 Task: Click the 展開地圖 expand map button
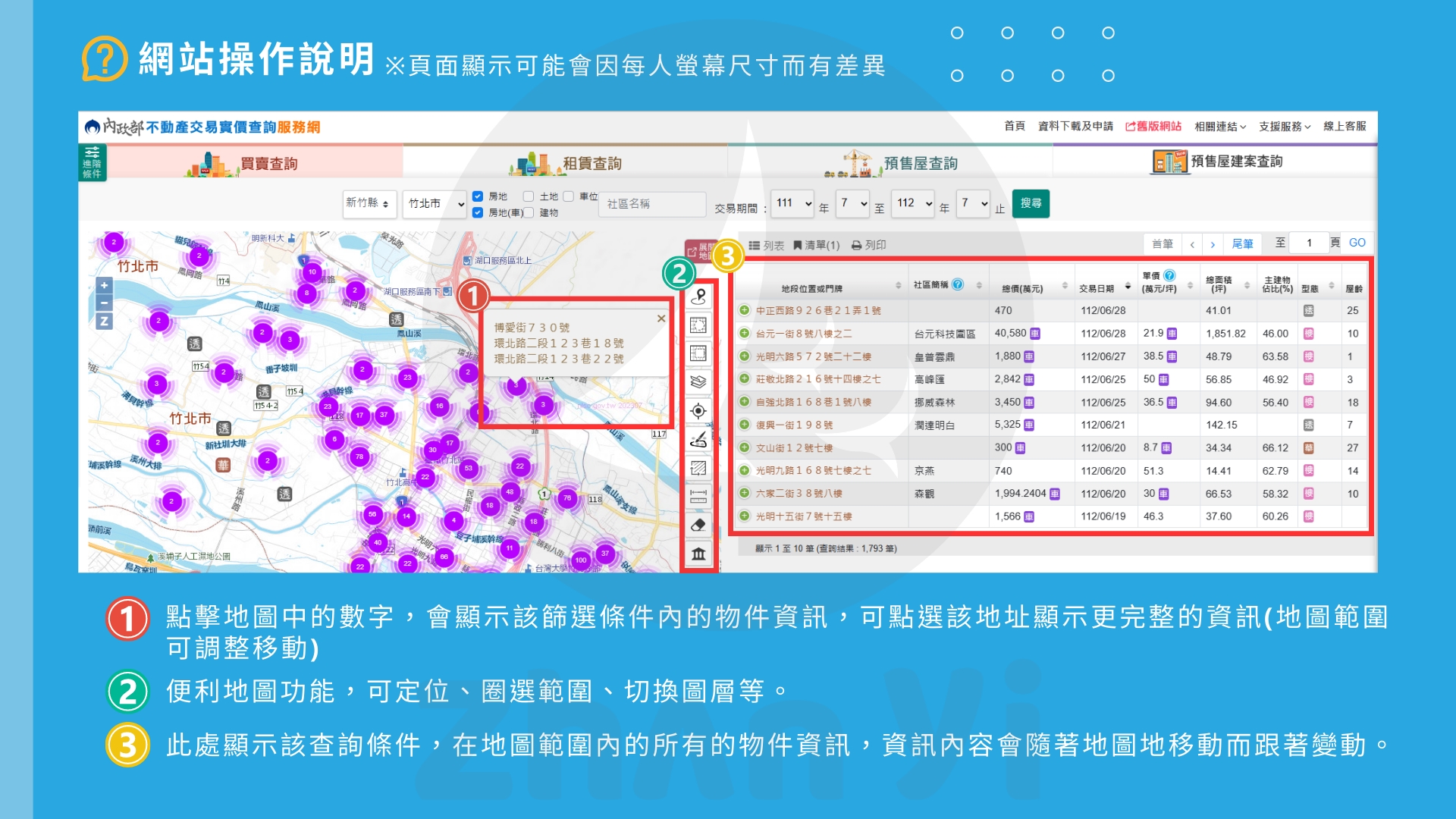[x=700, y=251]
